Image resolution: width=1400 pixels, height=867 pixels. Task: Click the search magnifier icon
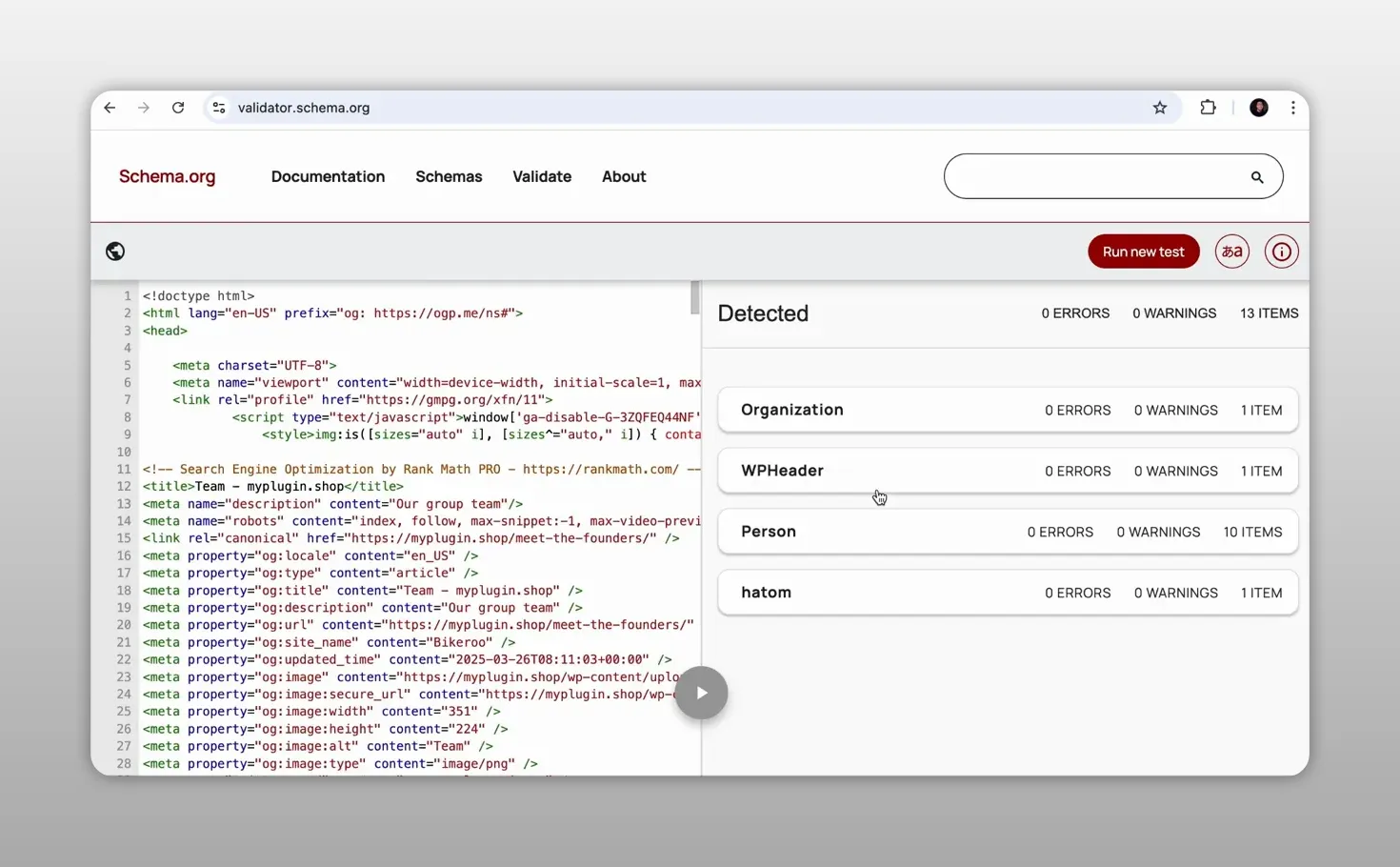click(x=1257, y=177)
